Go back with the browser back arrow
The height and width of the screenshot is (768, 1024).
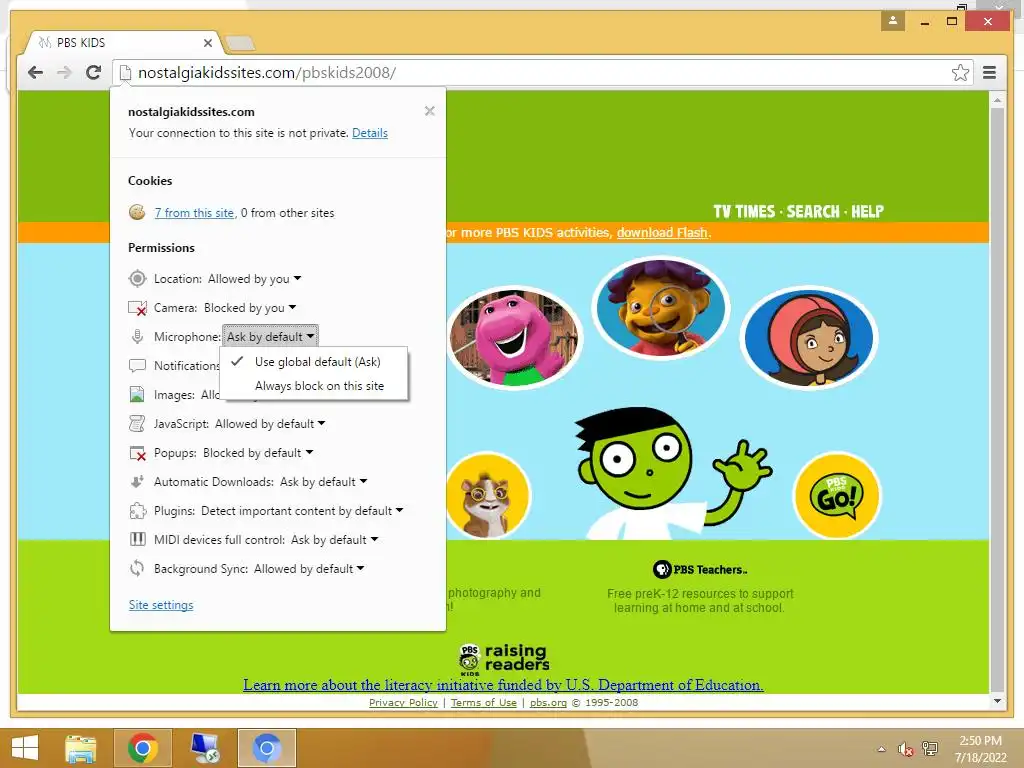tap(35, 72)
